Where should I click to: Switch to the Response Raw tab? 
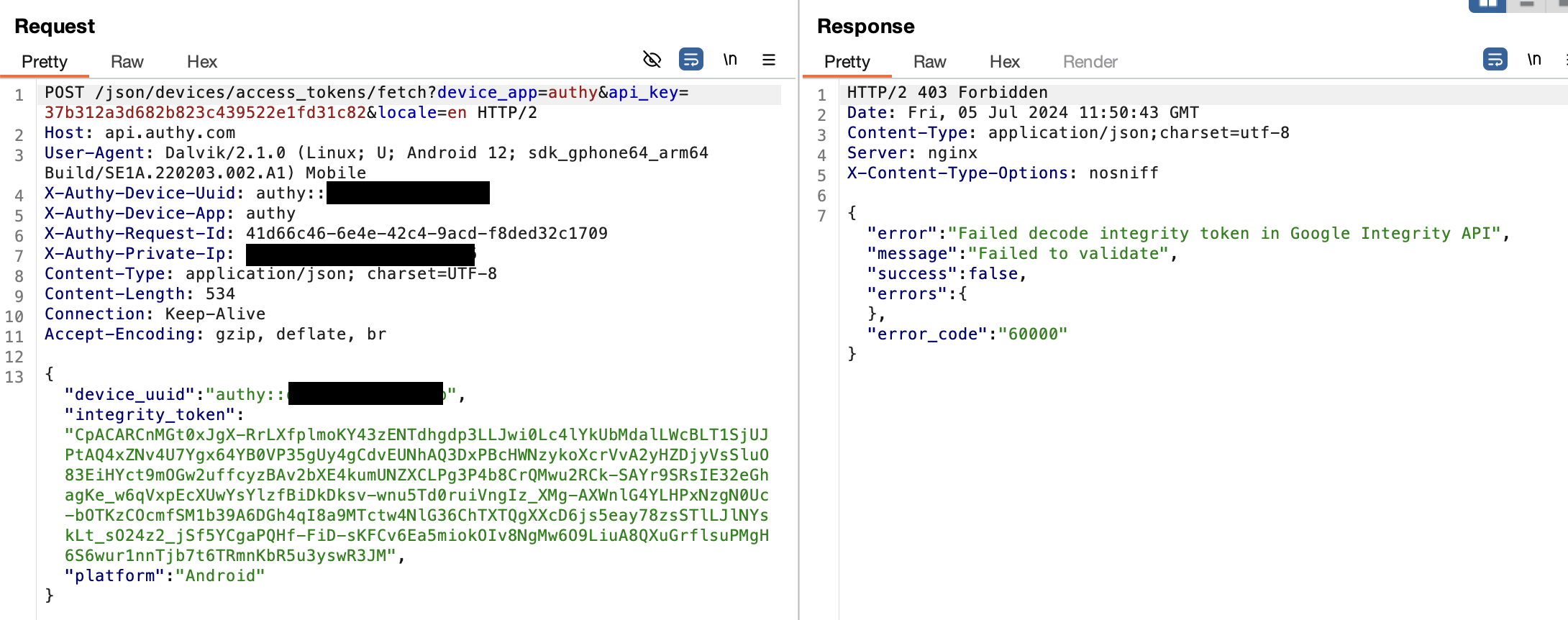930,62
